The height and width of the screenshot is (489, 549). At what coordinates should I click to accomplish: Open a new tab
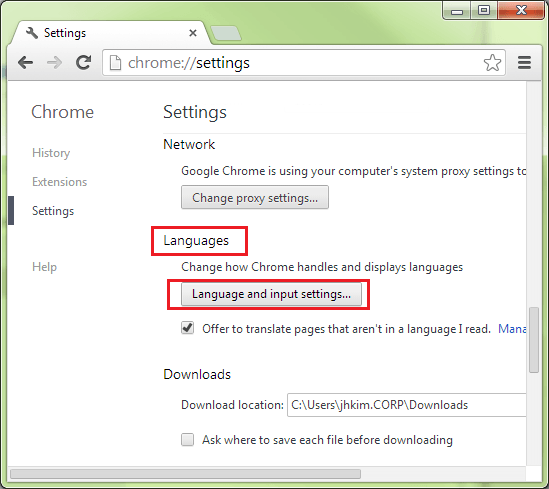226,33
